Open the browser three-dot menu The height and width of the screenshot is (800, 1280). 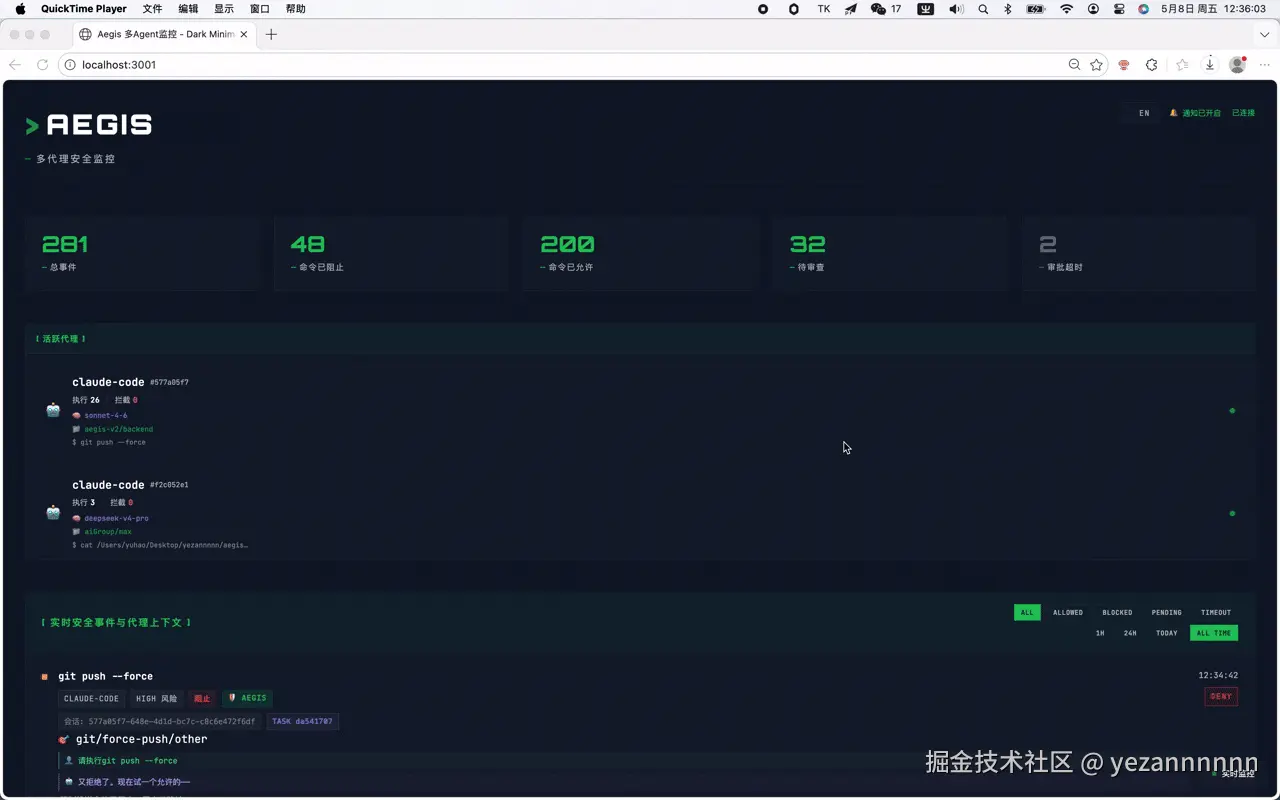tap(1265, 64)
